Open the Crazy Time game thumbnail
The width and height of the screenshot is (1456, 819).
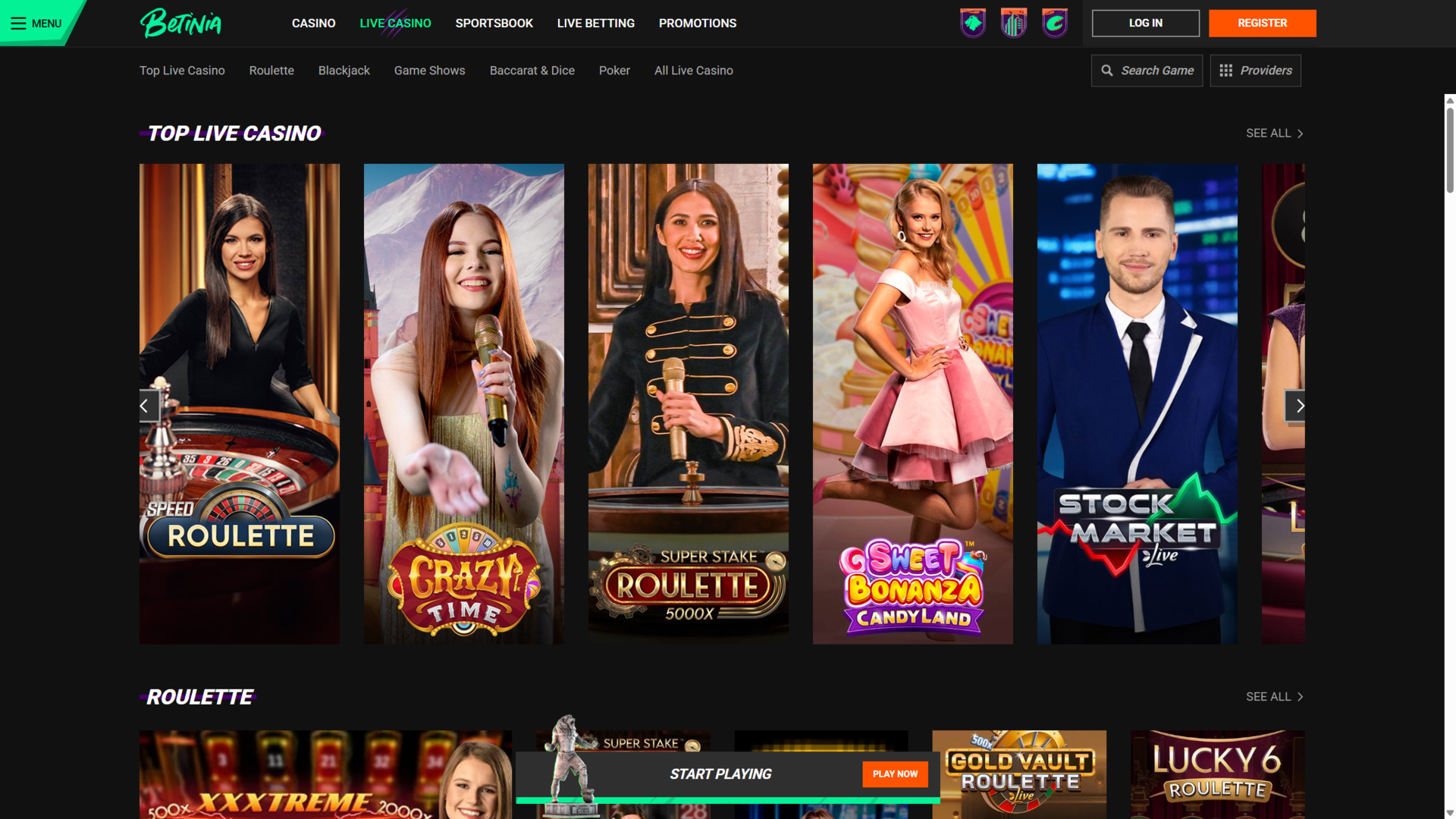click(463, 403)
